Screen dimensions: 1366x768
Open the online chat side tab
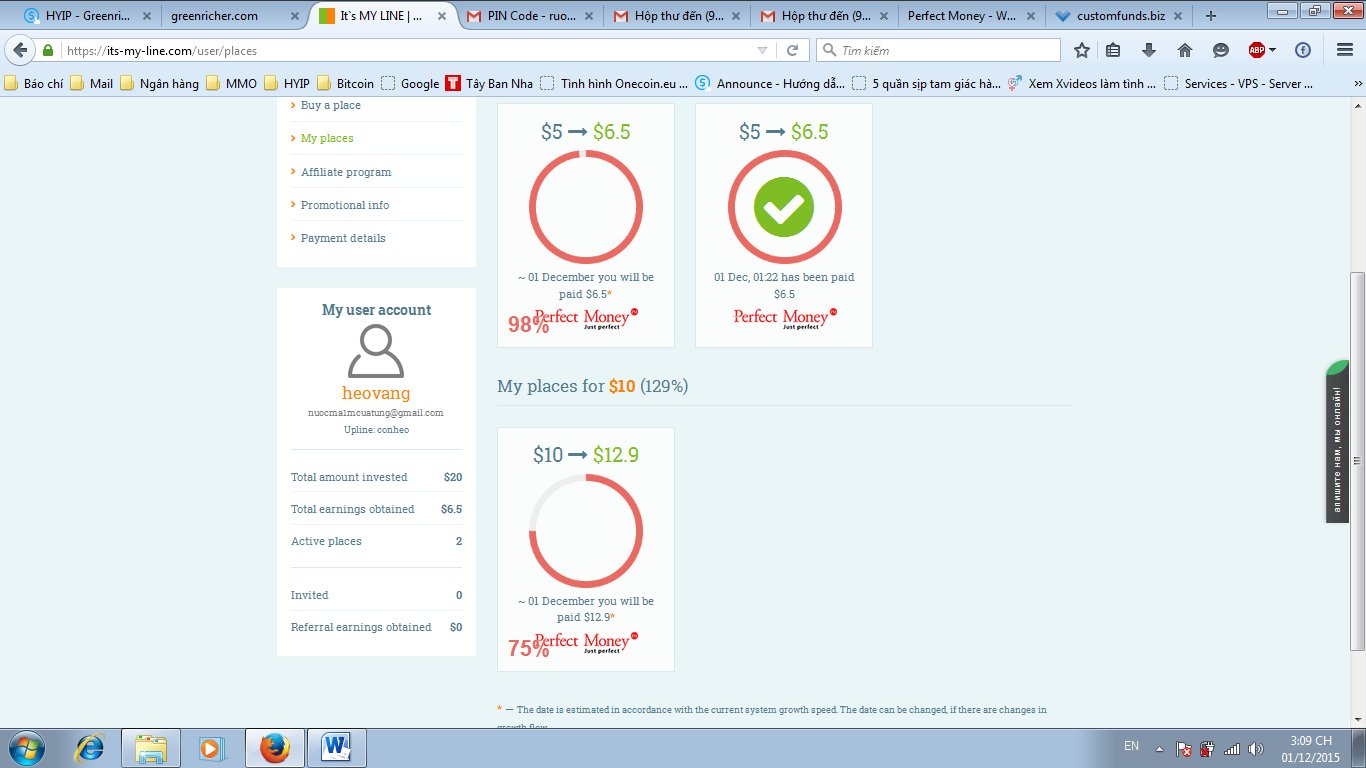[1338, 441]
